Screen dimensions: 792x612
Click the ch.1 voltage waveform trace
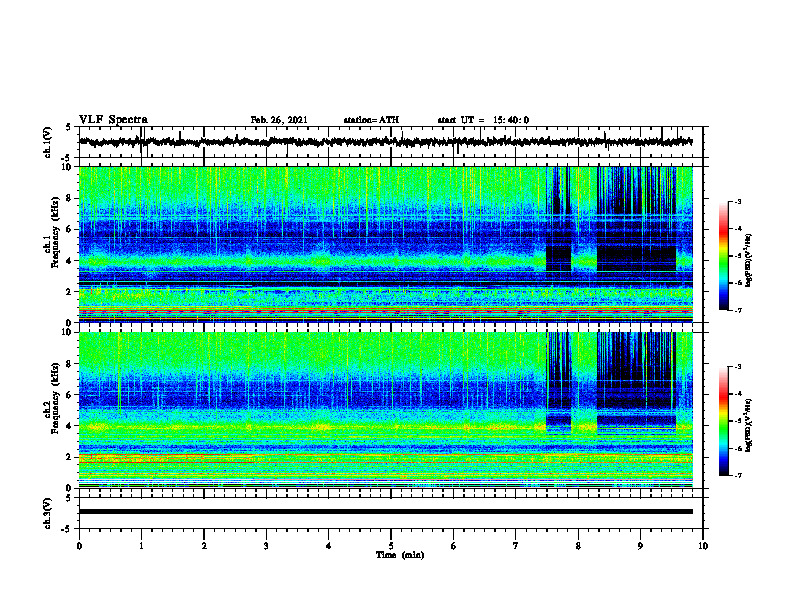pos(386,142)
